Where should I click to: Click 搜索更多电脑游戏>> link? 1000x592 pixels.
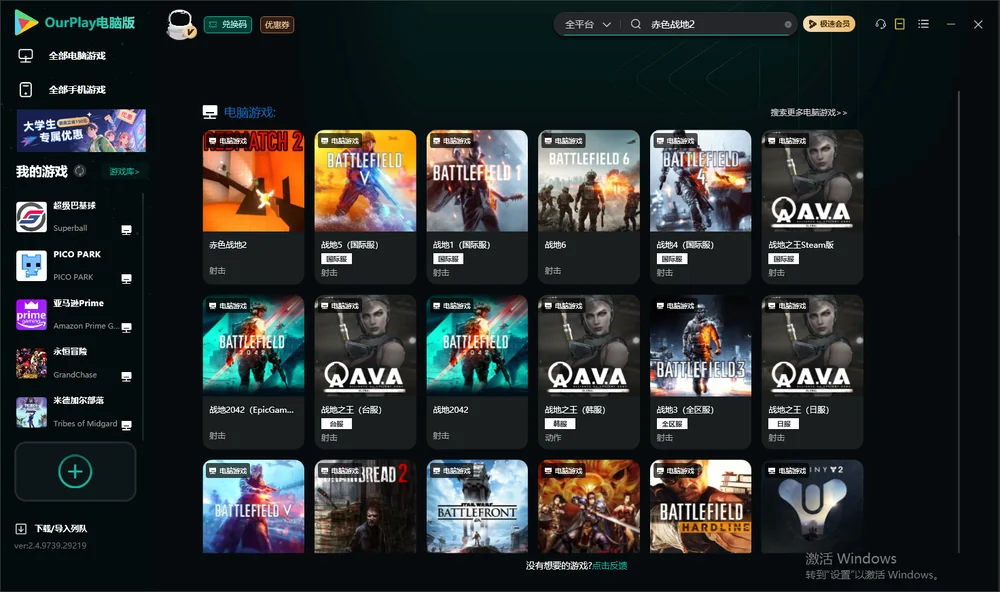point(809,112)
